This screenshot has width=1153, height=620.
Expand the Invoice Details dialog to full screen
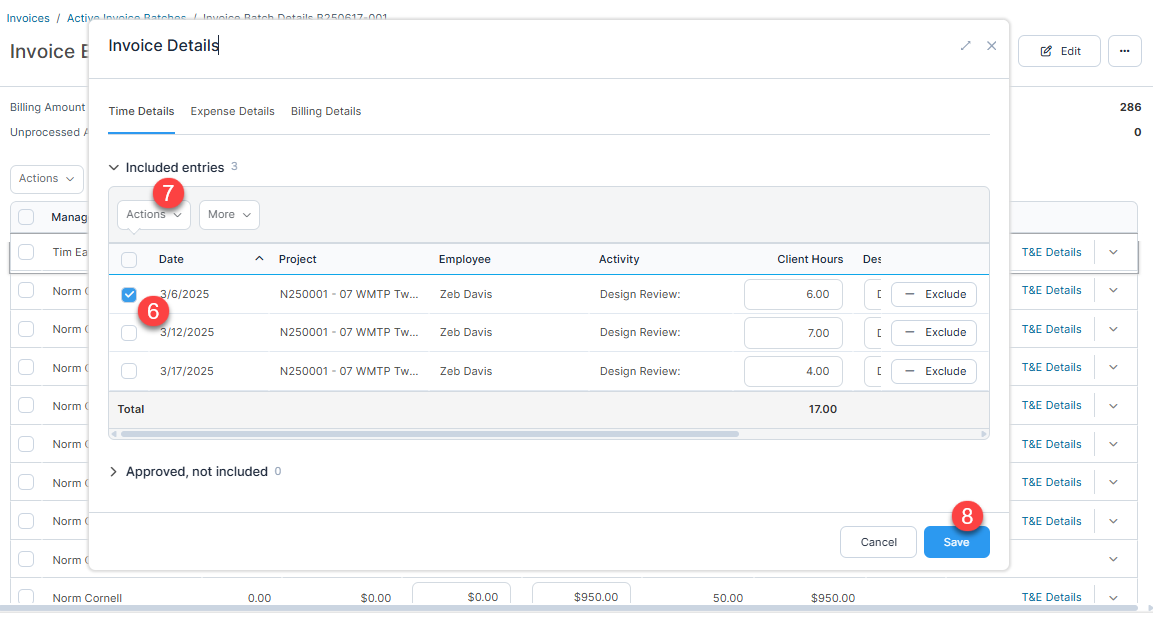click(x=965, y=46)
